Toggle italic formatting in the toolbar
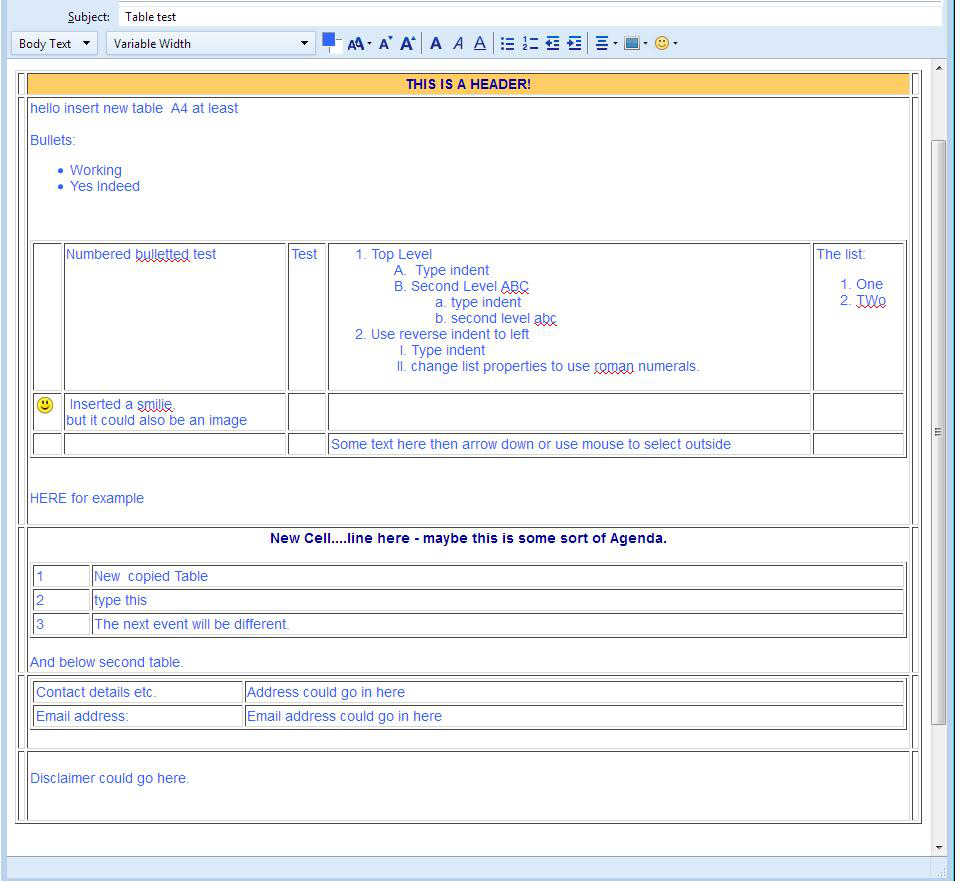961x881 pixels. [458, 43]
